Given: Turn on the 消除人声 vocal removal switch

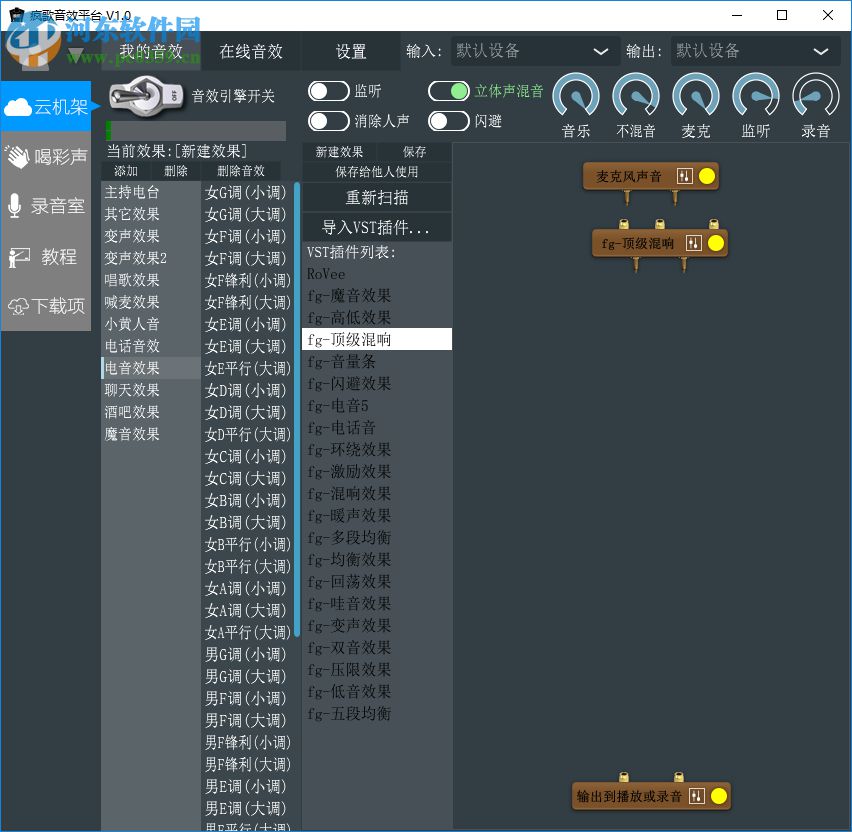Looking at the screenshot, I should pyautogui.click(x=329, y=122).
